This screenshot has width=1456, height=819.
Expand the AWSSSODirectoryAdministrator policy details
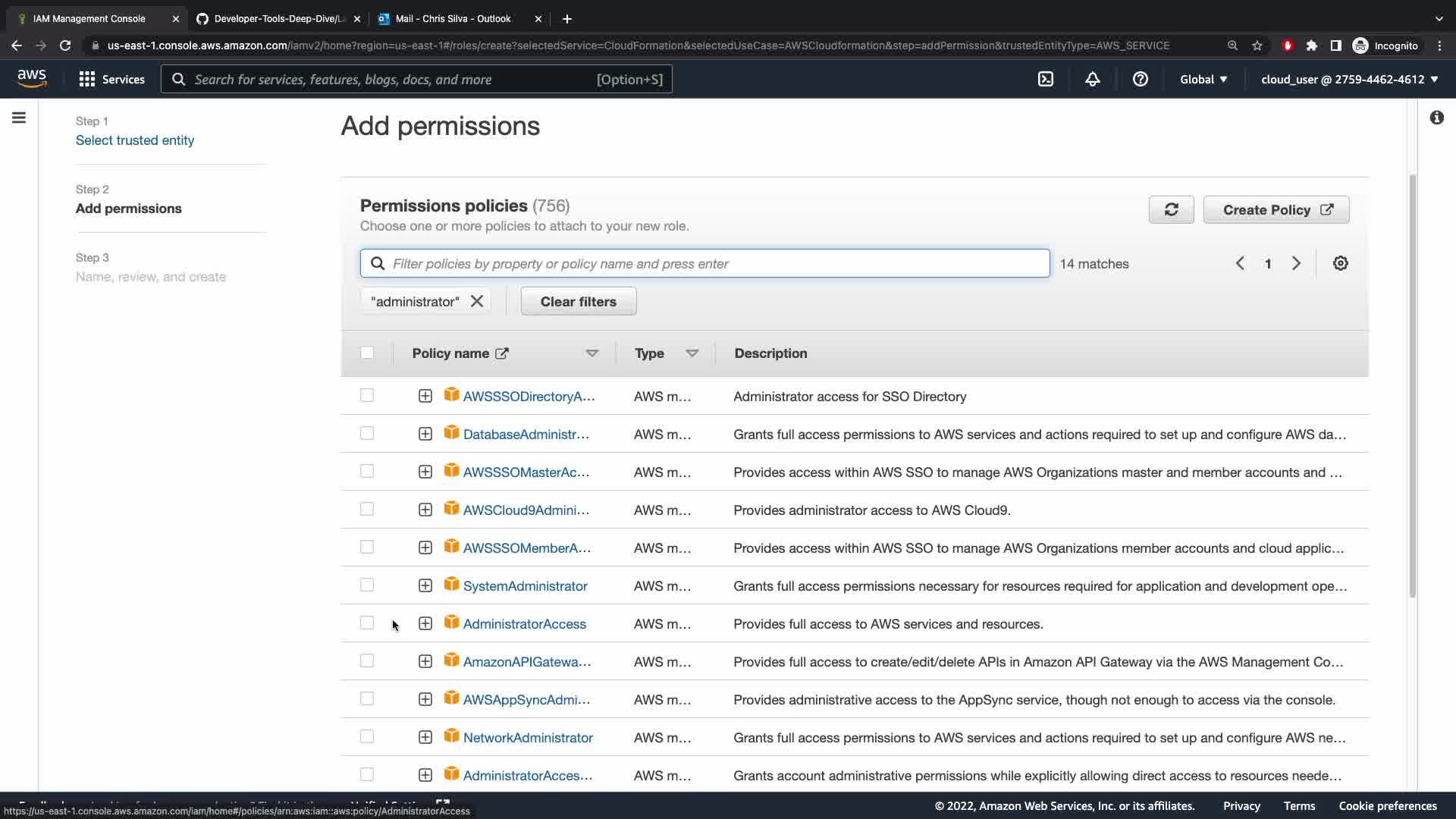pos(425,396)
